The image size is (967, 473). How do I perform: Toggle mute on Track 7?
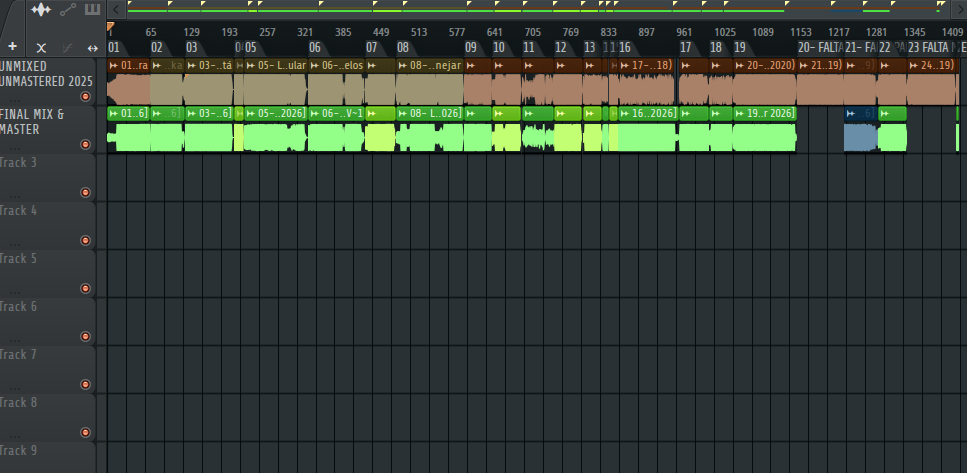[x=86, y=384]
